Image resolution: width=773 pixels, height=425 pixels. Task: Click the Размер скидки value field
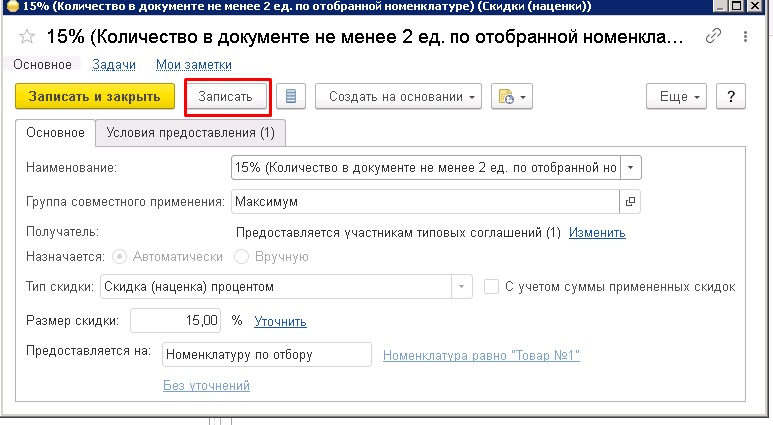click(x=176, y=320)
